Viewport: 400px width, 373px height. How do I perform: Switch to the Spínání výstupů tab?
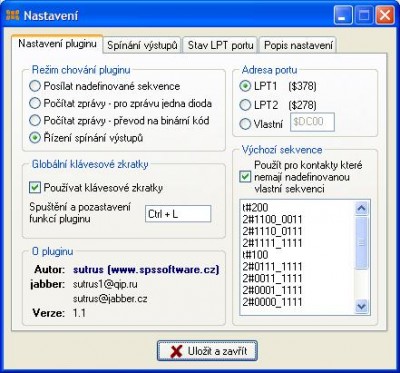tap(142, 45)
